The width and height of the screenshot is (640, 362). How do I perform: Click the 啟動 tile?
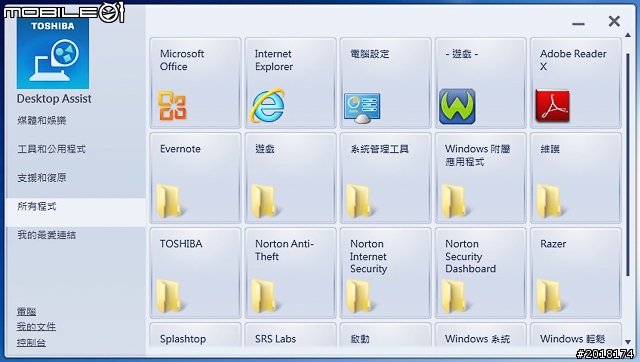pos(386,335)
